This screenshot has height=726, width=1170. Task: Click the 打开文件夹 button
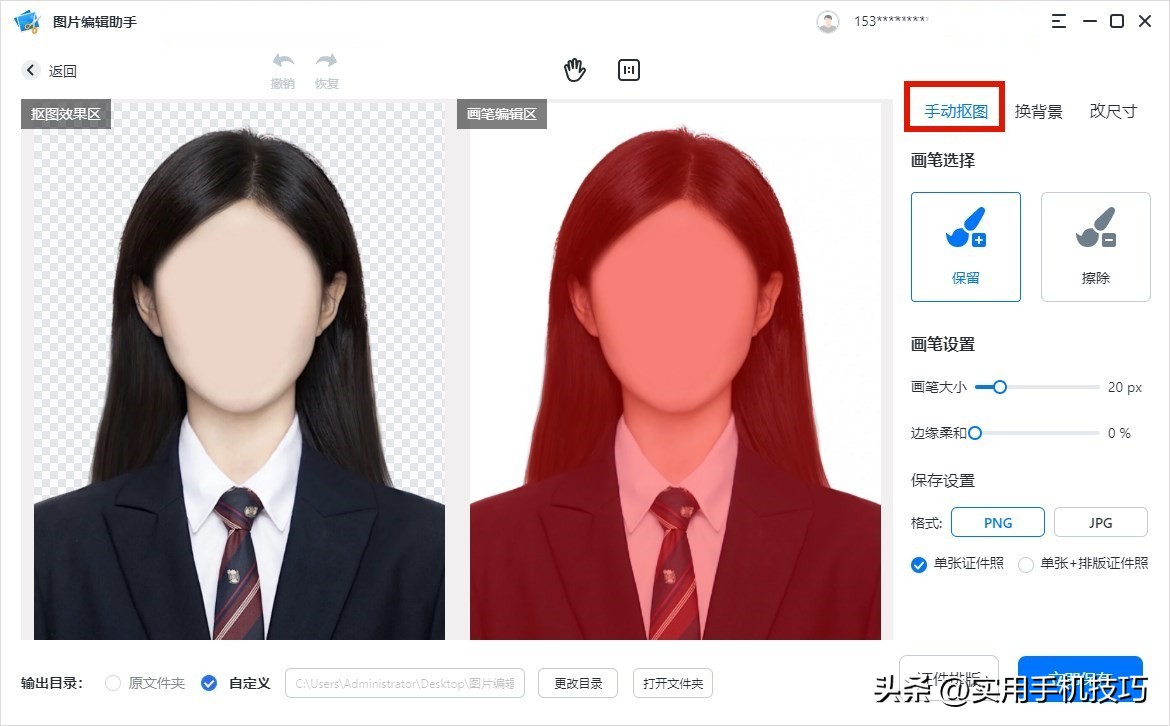(673, 683)
